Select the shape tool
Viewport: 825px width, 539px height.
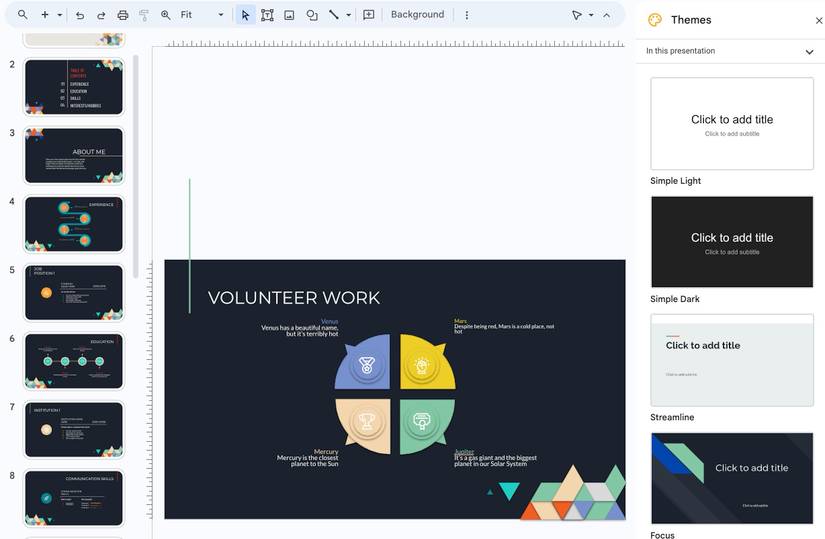[312, 15]
